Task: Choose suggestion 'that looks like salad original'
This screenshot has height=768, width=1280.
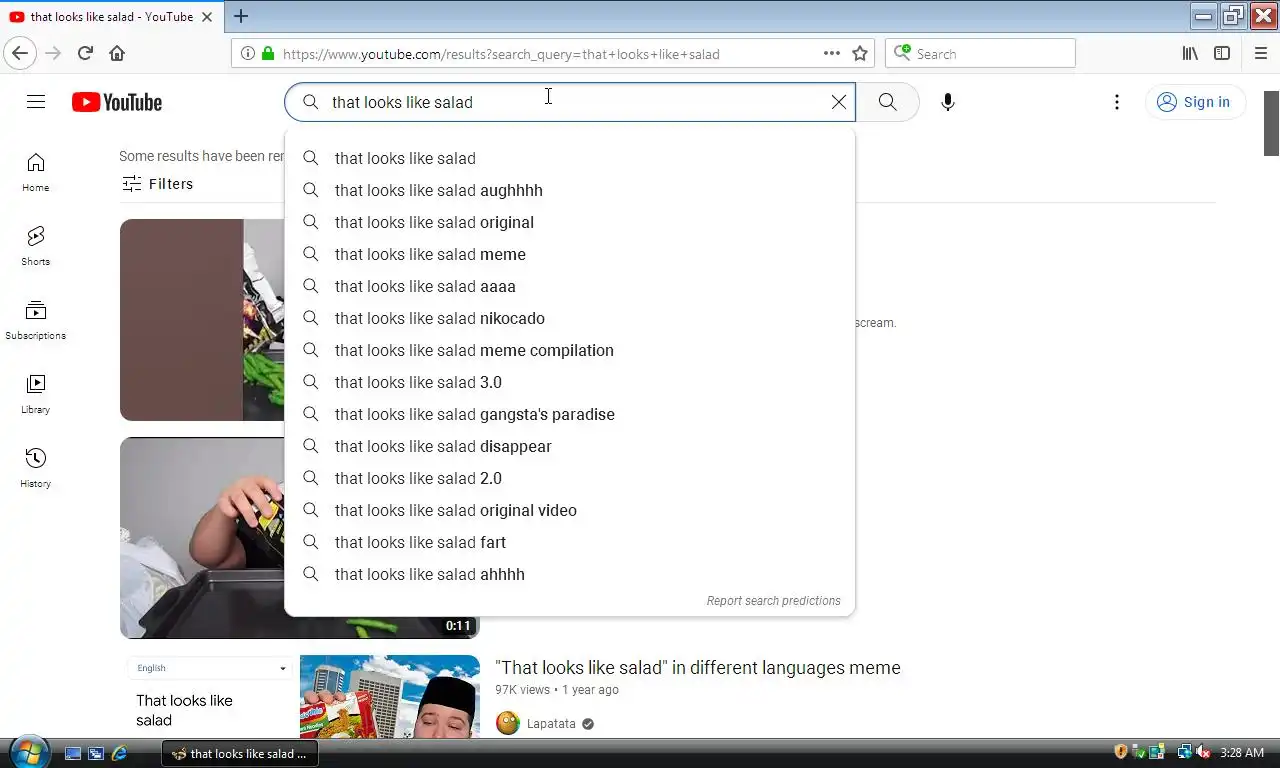Action: pos(570,222)
